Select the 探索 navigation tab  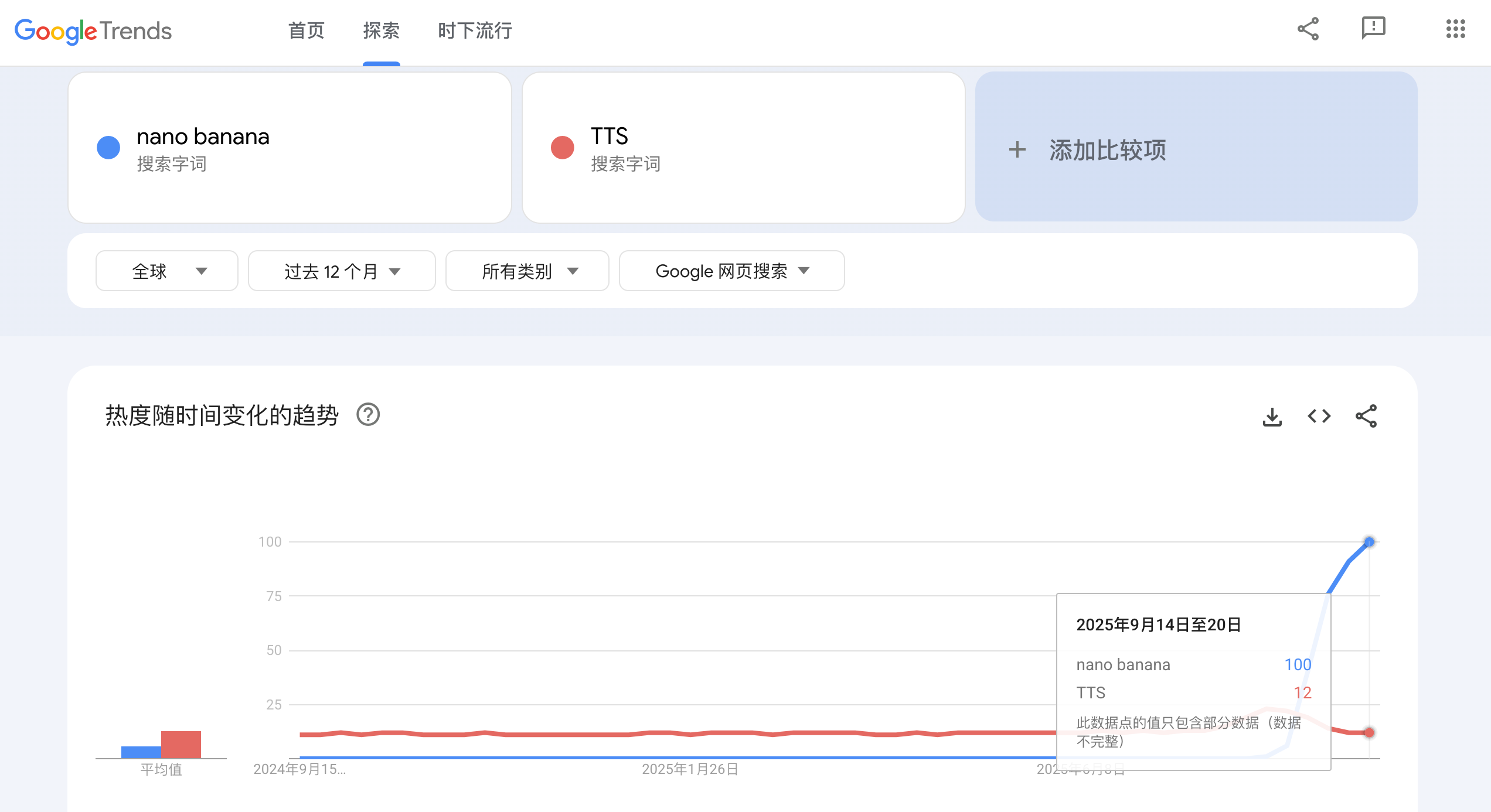click(x=381, y=30)
